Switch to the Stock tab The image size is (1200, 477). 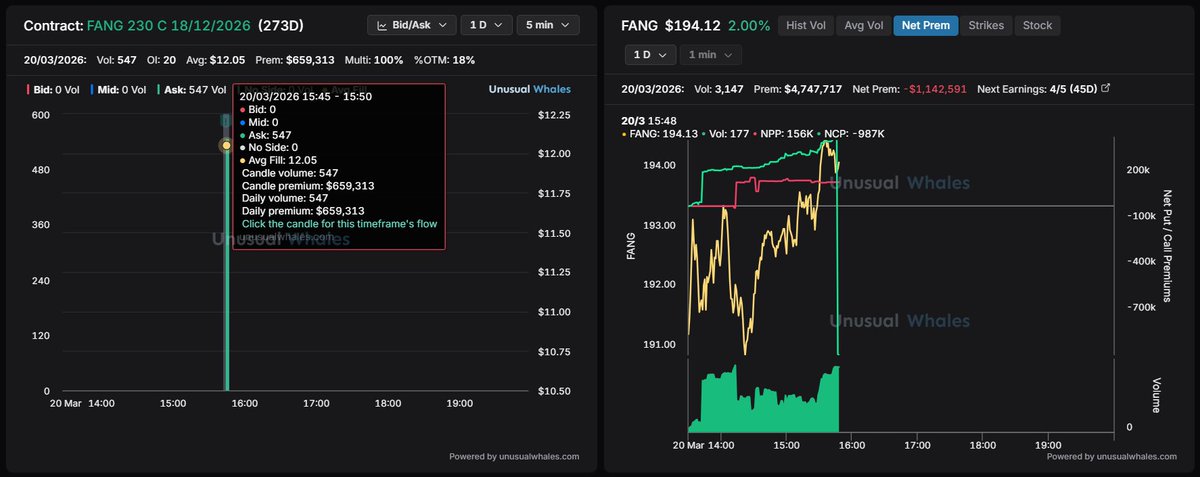[1037, 25]
